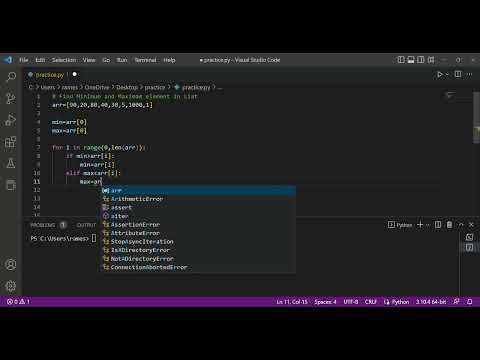Open the Run and Debug view
This screenshot has height=360, width=480.
(x=11, y=120)
